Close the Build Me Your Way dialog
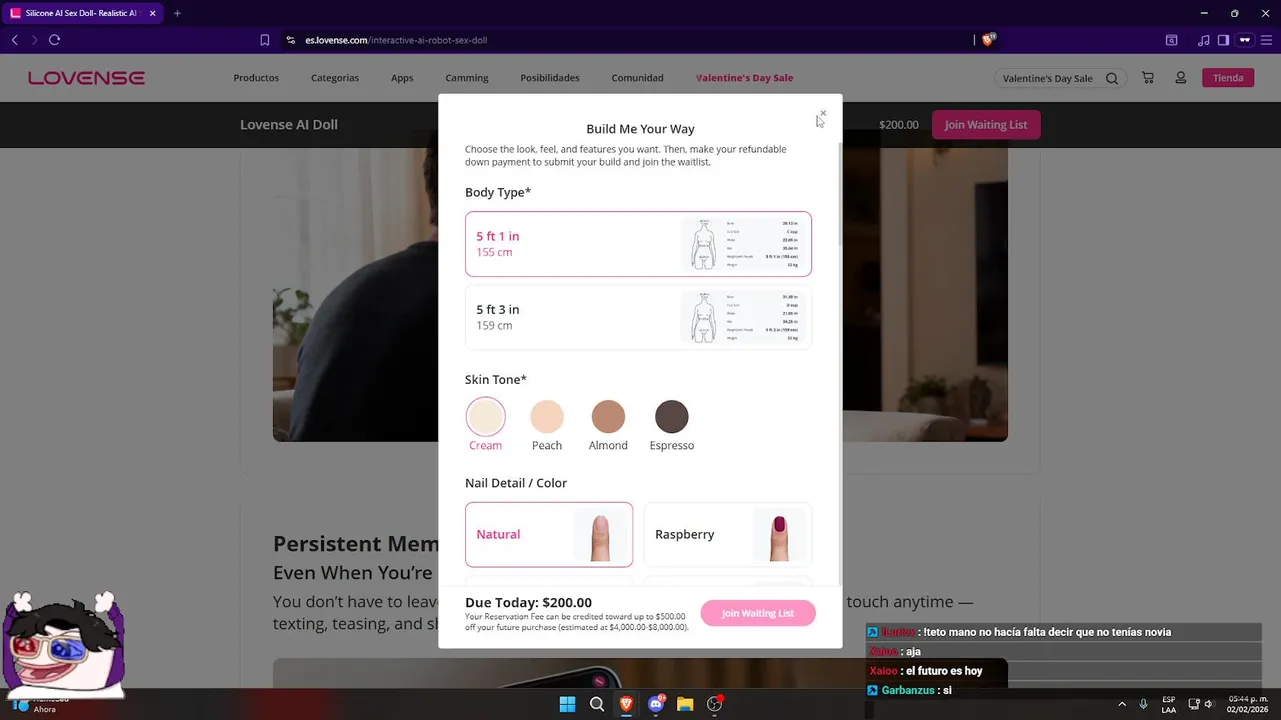 (x=822, y=113)
